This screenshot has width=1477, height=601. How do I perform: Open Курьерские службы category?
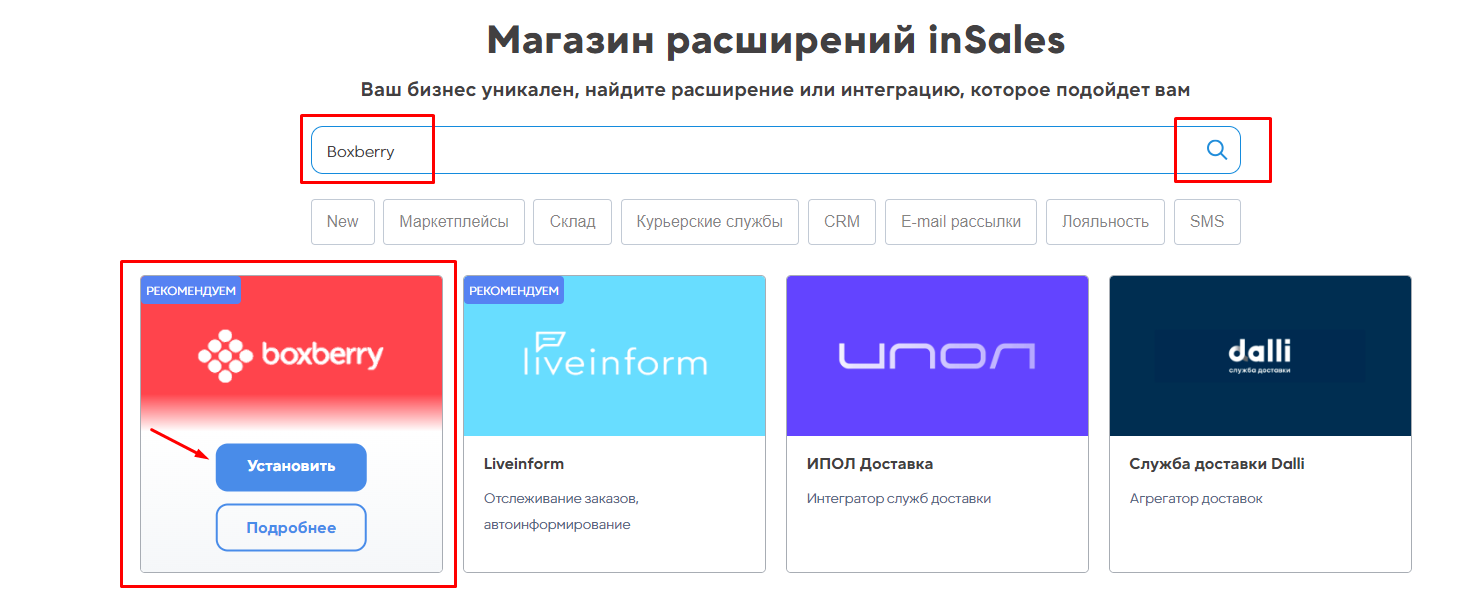710,222
